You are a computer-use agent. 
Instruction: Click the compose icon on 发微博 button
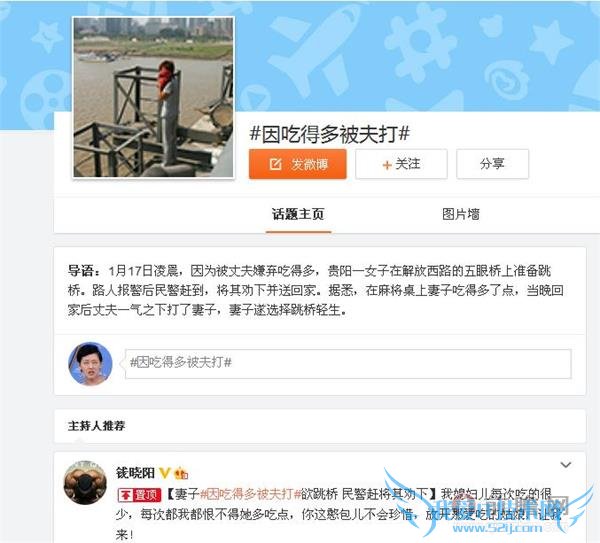[x=275, y=164]
